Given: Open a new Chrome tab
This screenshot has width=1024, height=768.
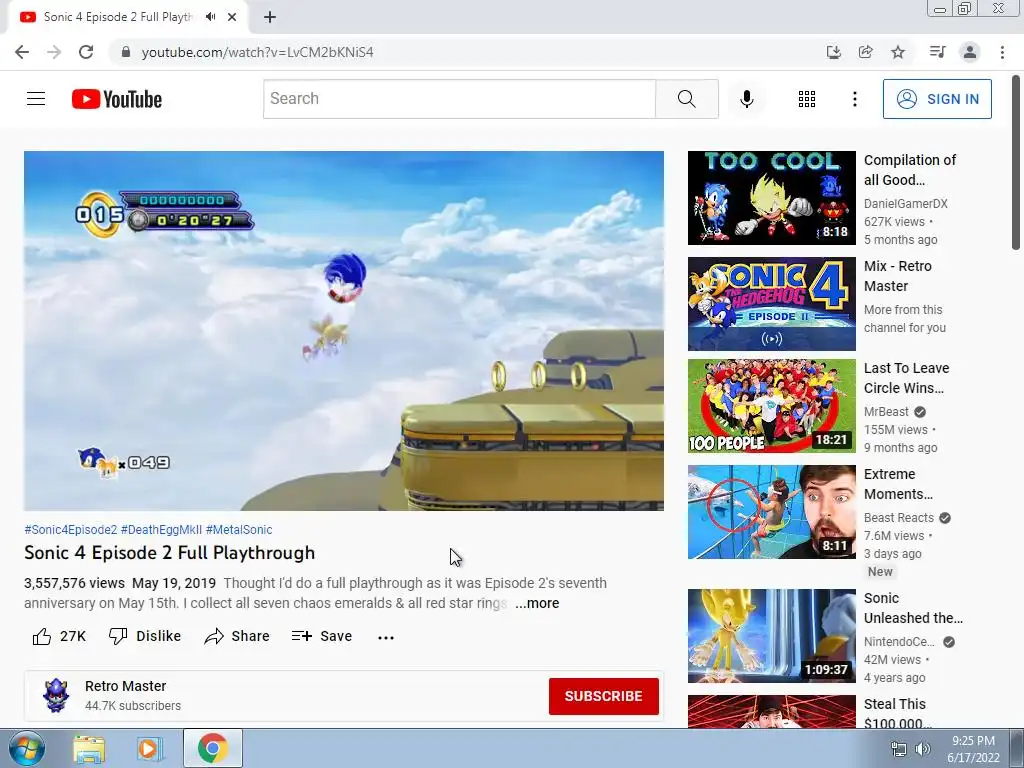Looking at the screenshot, I should point(270,17).
